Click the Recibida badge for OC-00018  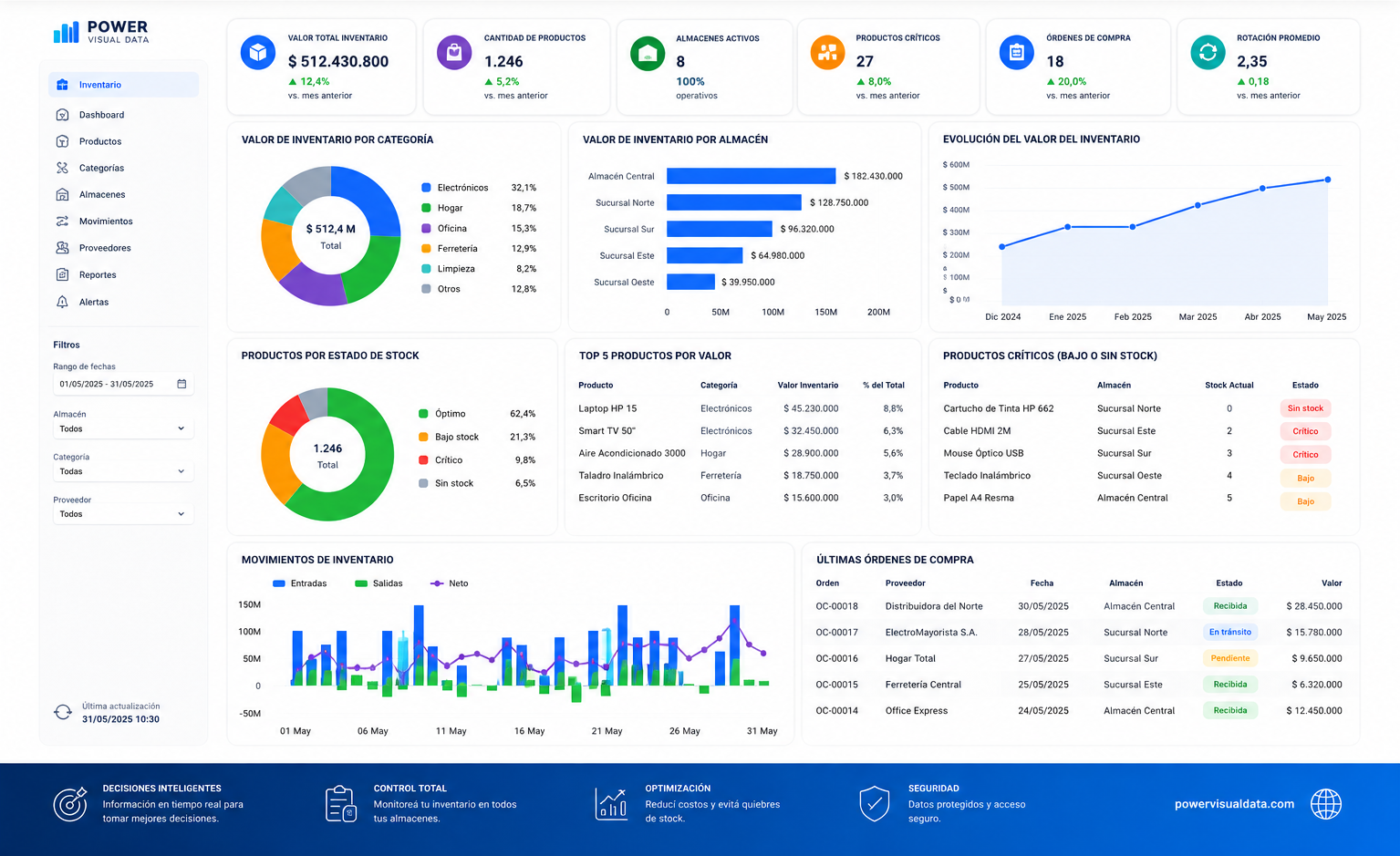[x=1230, y=606]
